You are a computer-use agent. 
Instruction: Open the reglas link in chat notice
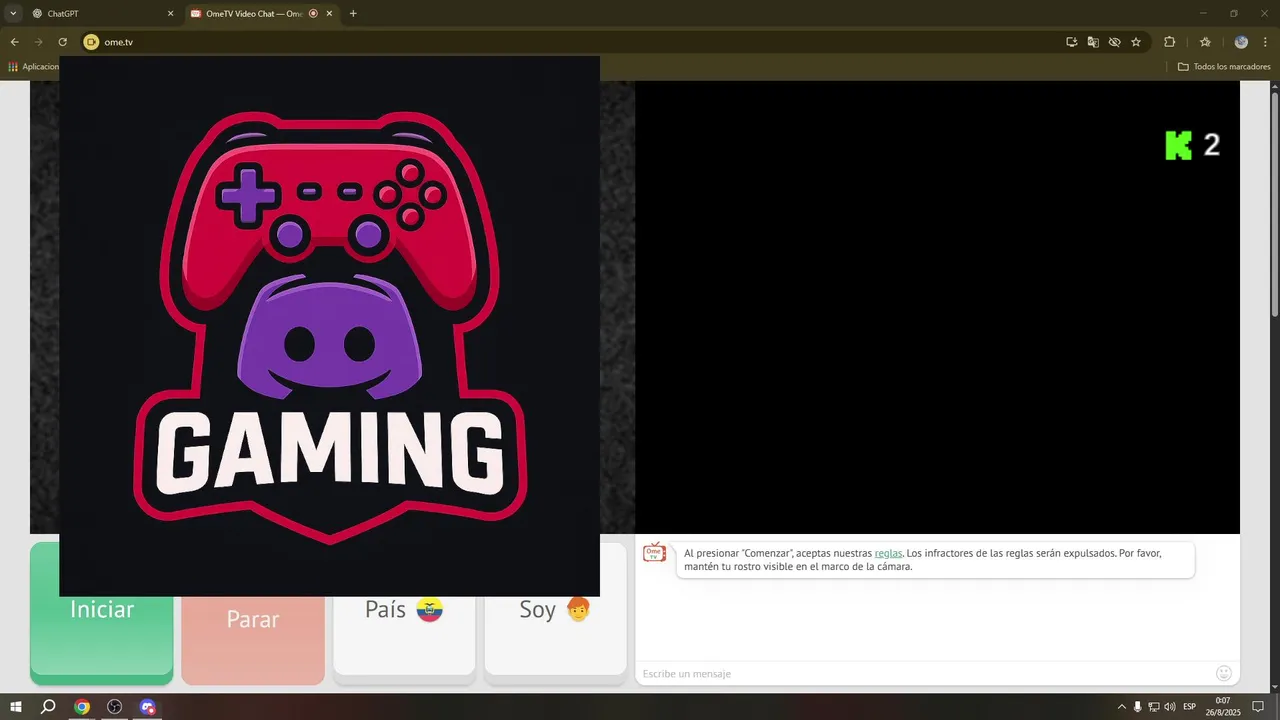coord(888,553)
